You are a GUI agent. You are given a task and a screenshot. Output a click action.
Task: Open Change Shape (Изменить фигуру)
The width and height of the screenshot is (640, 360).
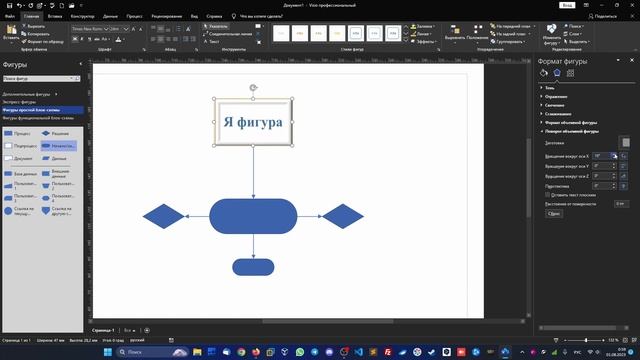[x=551, y=34]
